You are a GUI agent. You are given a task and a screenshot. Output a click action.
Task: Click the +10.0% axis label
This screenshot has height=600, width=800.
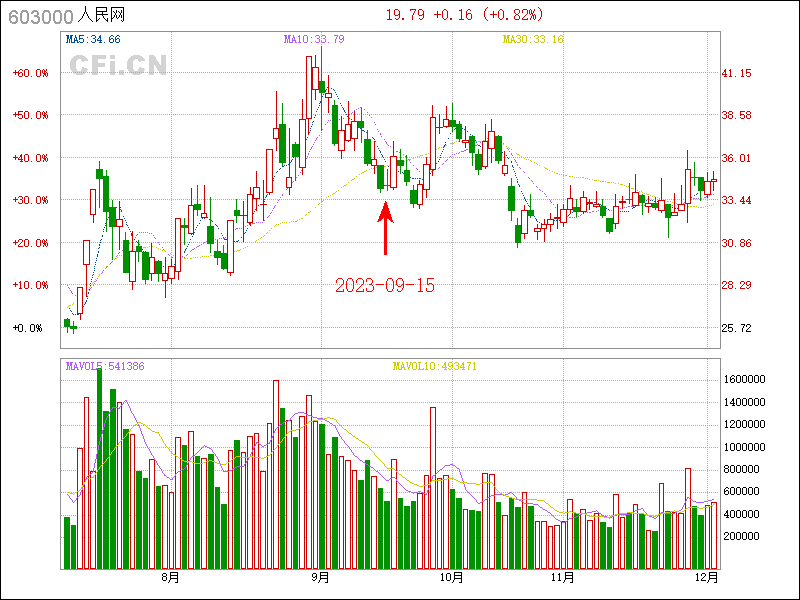tap(31, 285)
